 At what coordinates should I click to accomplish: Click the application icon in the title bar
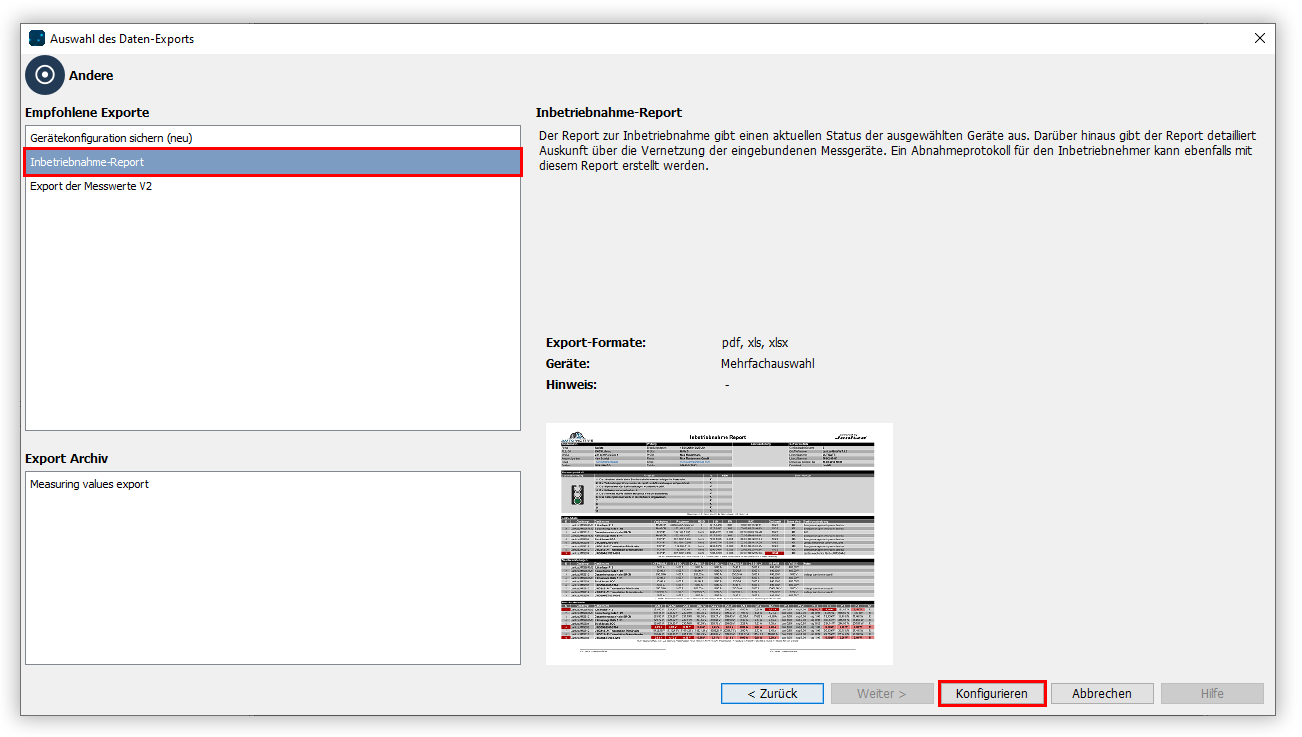click(35, 38)
